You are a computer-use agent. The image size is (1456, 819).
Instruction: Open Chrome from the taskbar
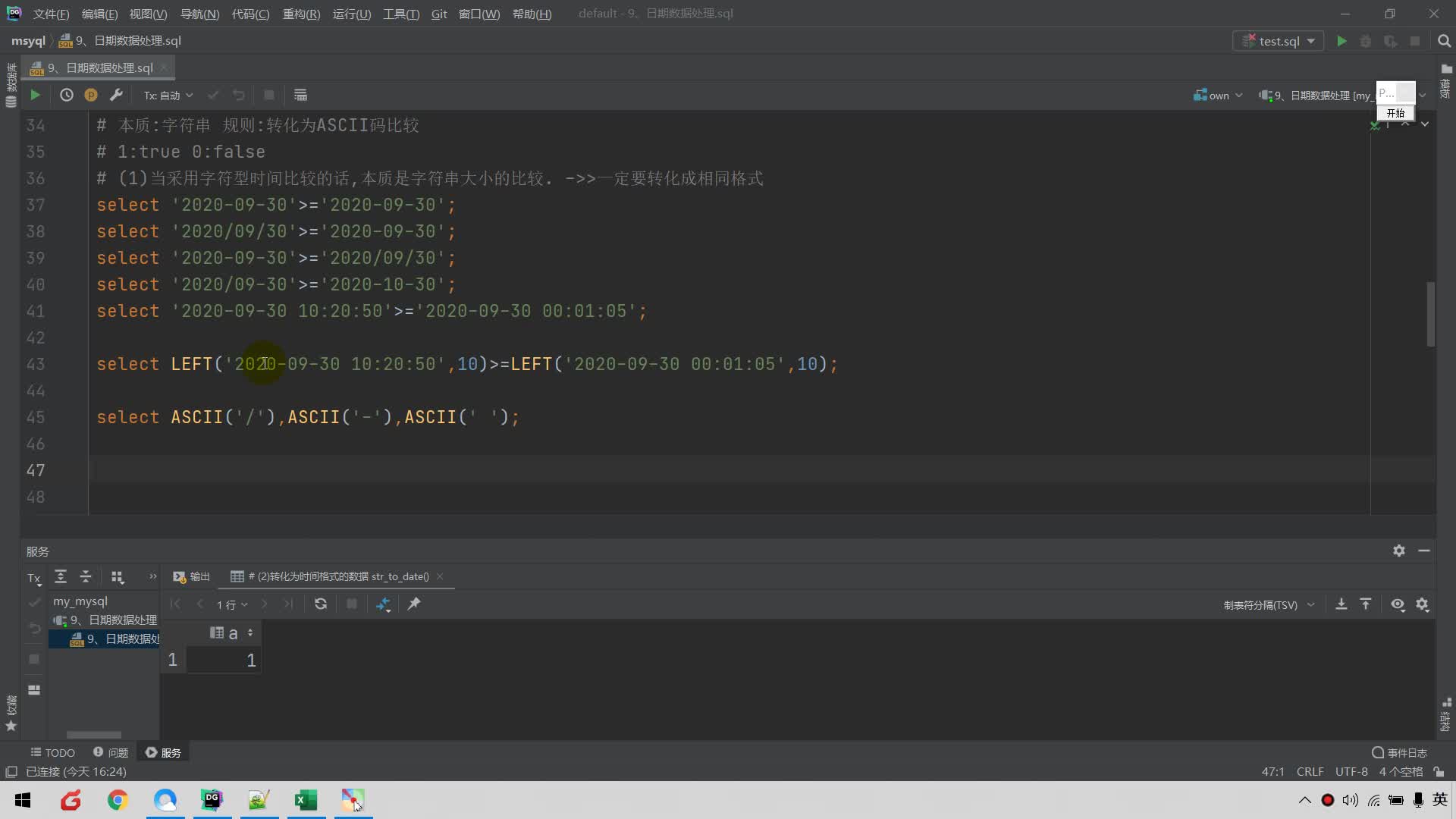[118, 799]
